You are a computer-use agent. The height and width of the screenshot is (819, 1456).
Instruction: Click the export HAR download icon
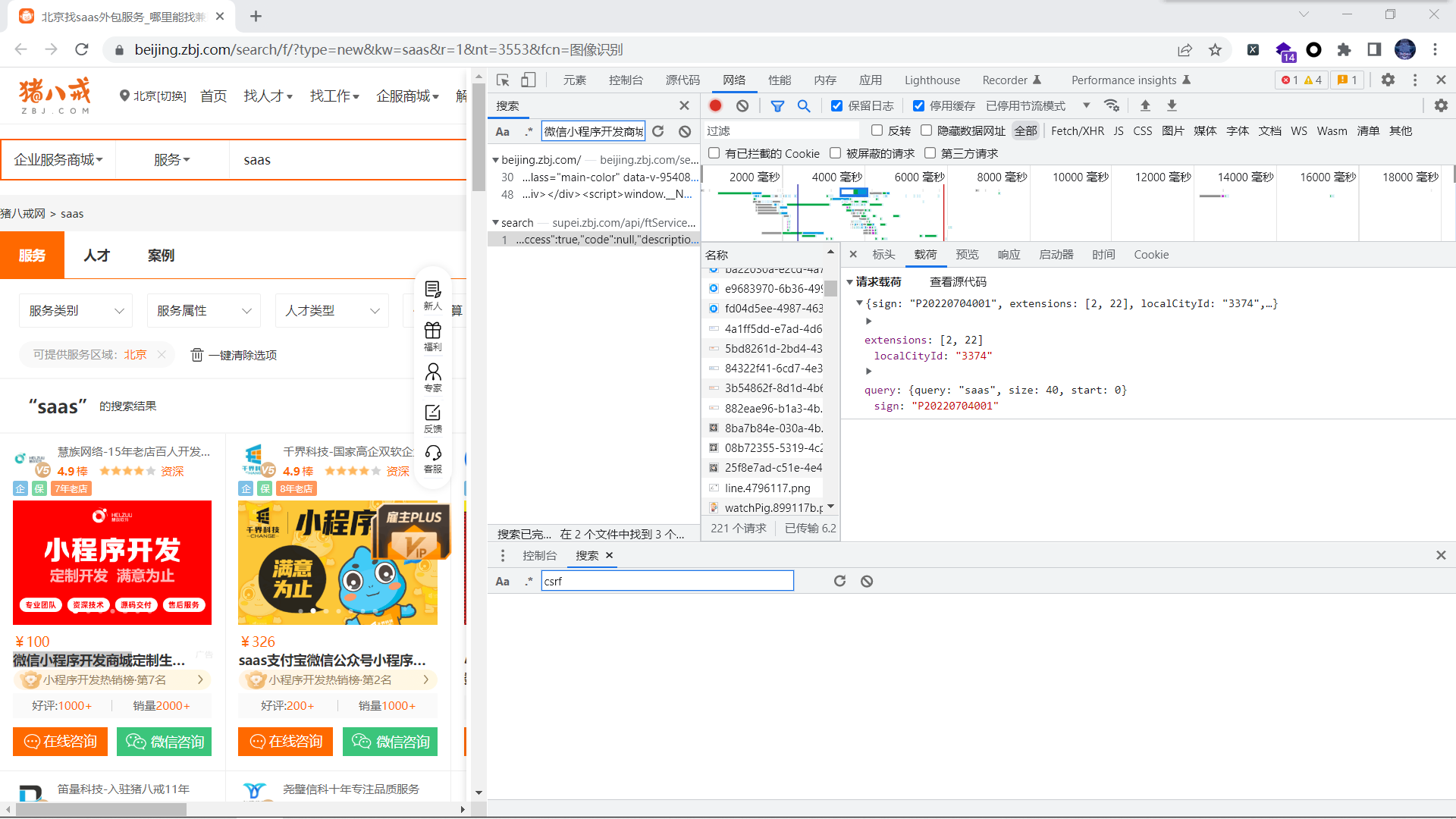tap(1172, 105)
